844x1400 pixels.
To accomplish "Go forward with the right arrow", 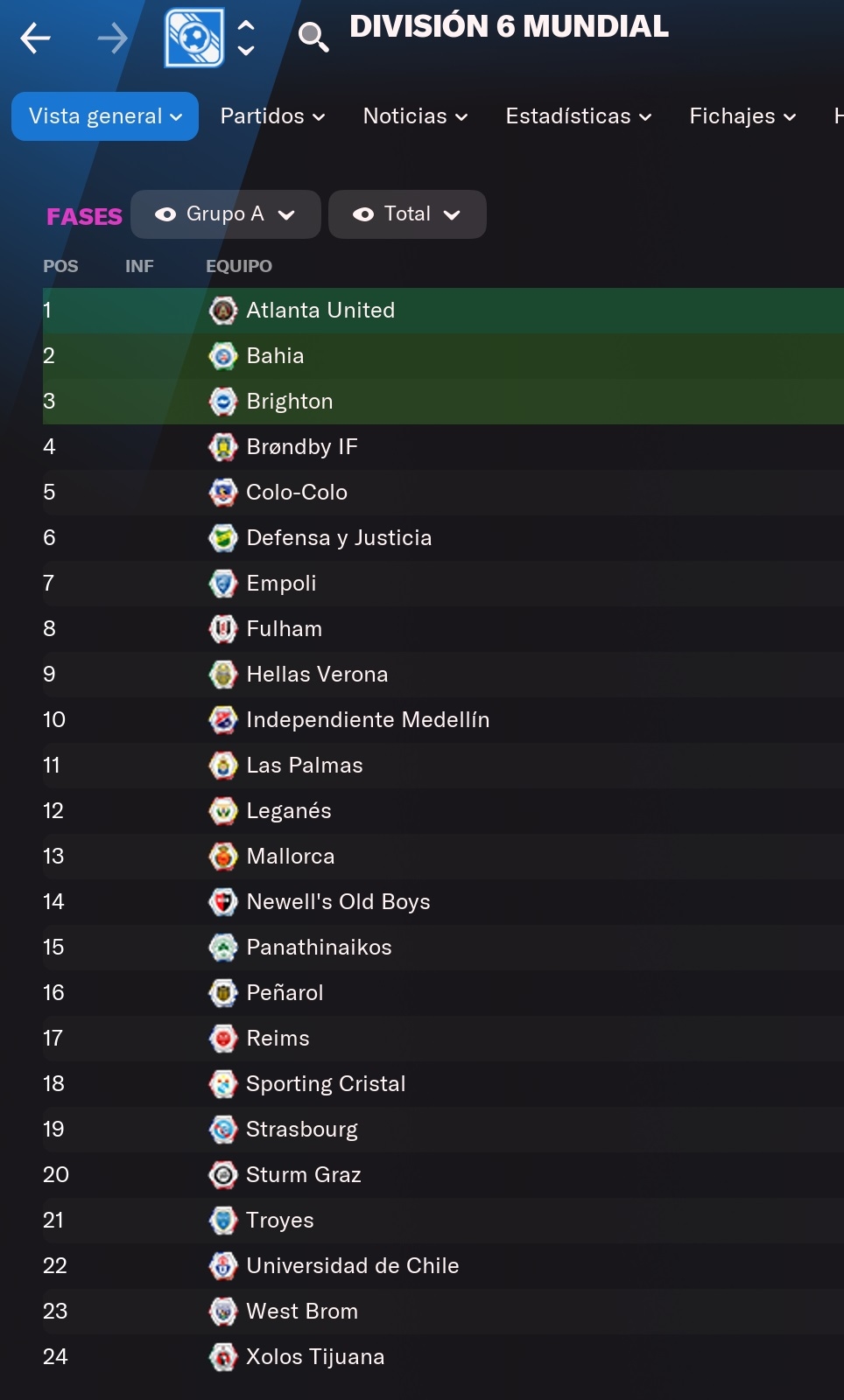I will 112,38.
